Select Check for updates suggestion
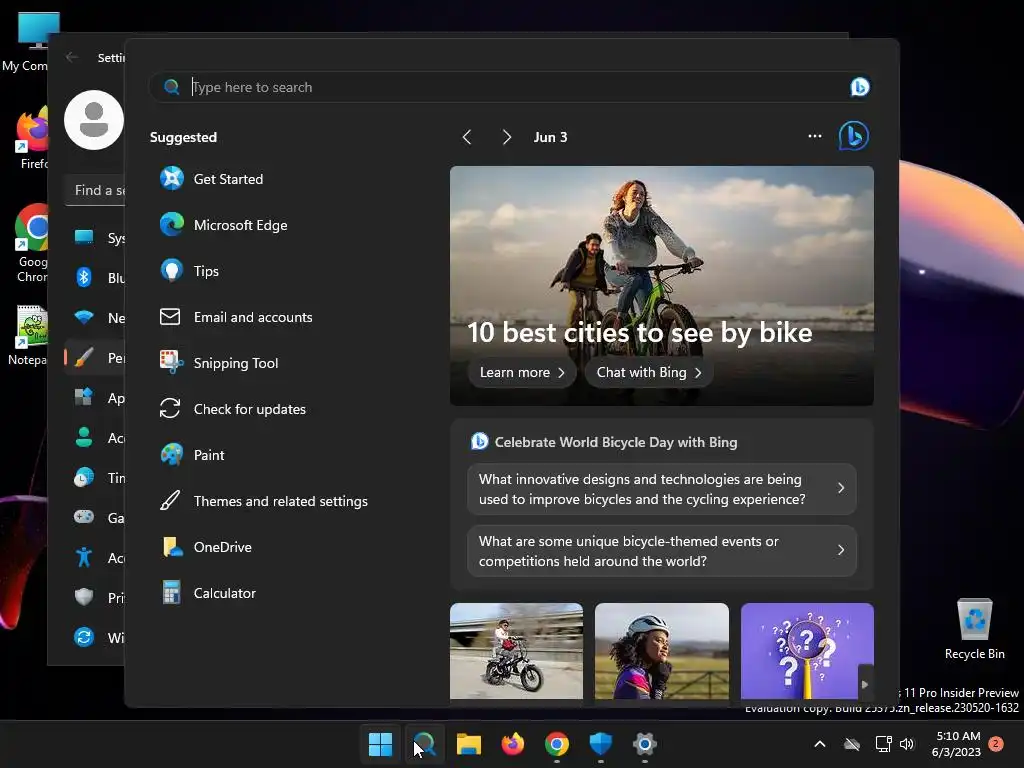Image resolution: width=1024 pixels, height=768 pixels. [x=233, y=409]
